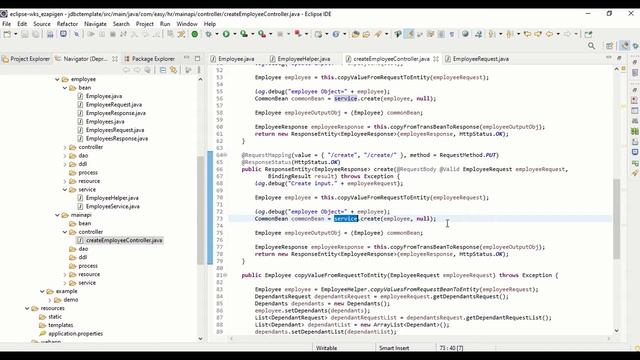Image resolution: width=640 pixels, height=360 pixels.
Task: Click the External Tools run icon
Action: click(262, 34)
